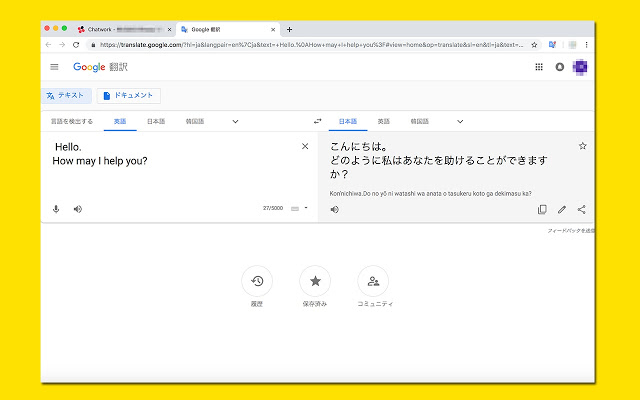Open the virtual keyboard options dropdown
This screenshot has height=400, width=640.
point(305,208)
